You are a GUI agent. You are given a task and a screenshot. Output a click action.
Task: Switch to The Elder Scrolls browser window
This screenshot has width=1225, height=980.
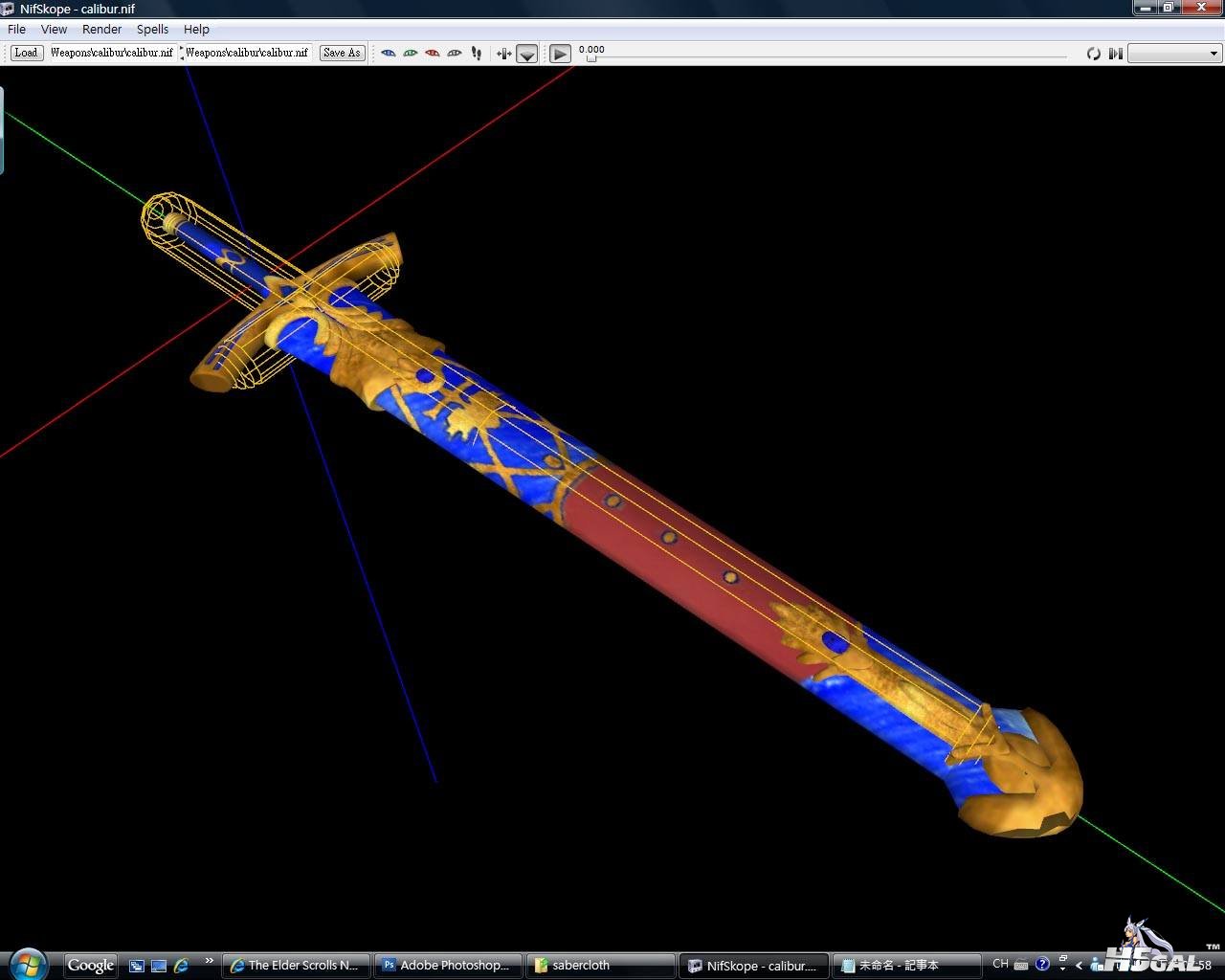point(296,966)
